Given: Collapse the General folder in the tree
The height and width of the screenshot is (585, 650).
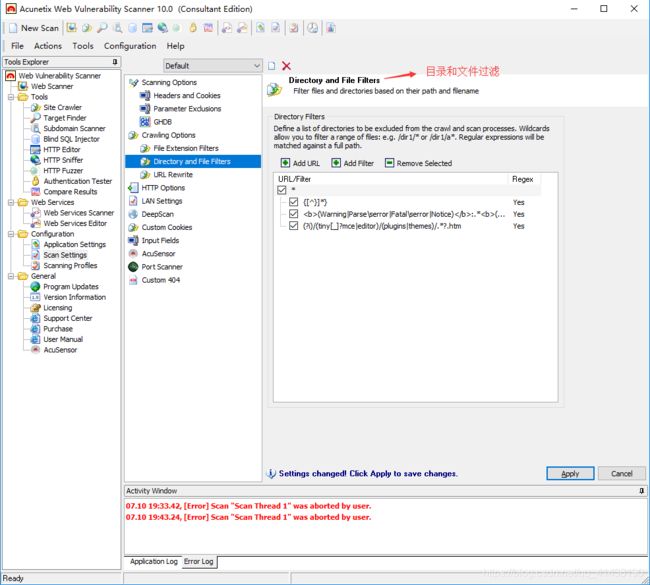Looking at the screenshot, I should [x=11, y=276].
